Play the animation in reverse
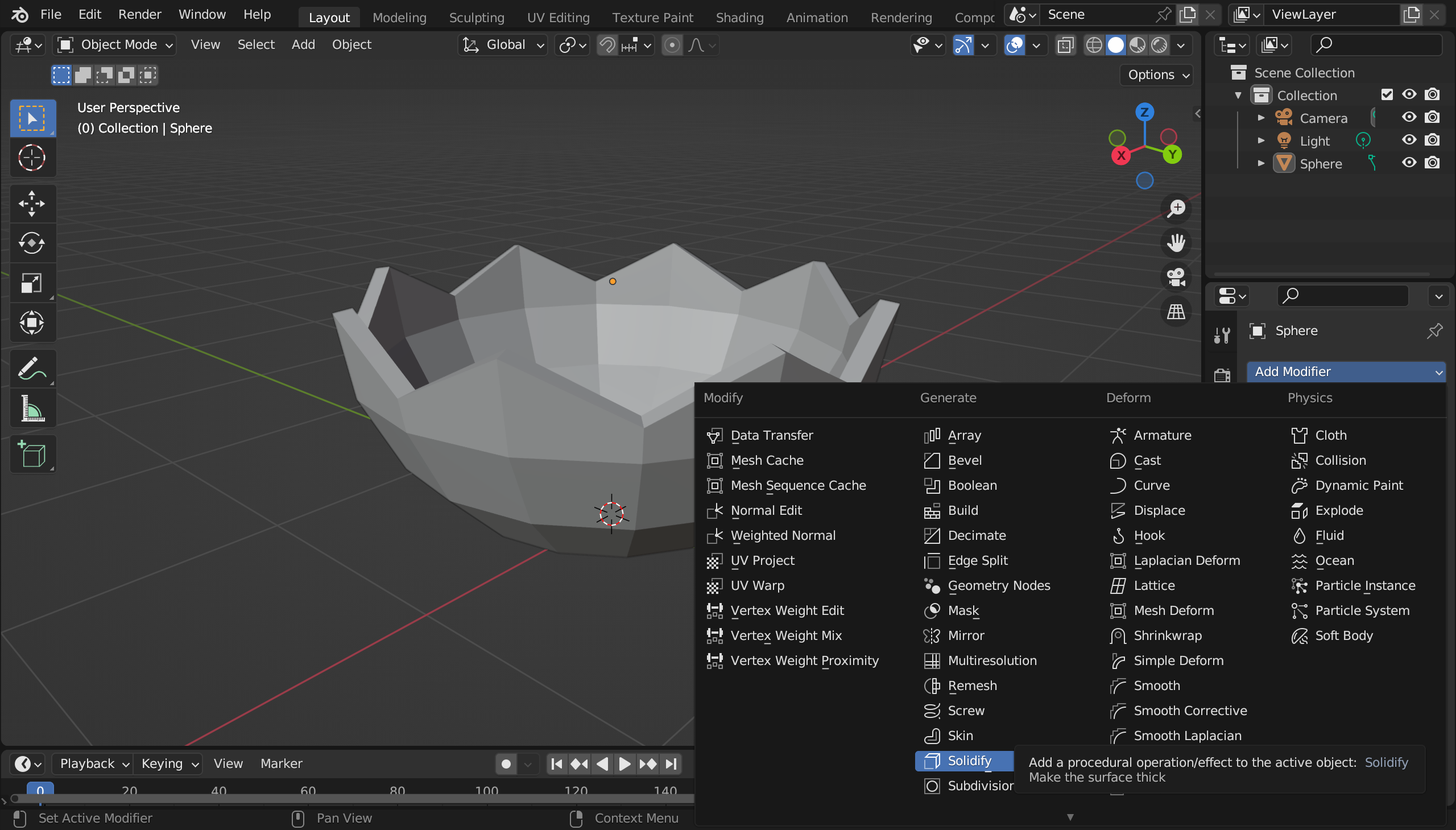This screenshot has width=1456, height=830. click(602, 764)
